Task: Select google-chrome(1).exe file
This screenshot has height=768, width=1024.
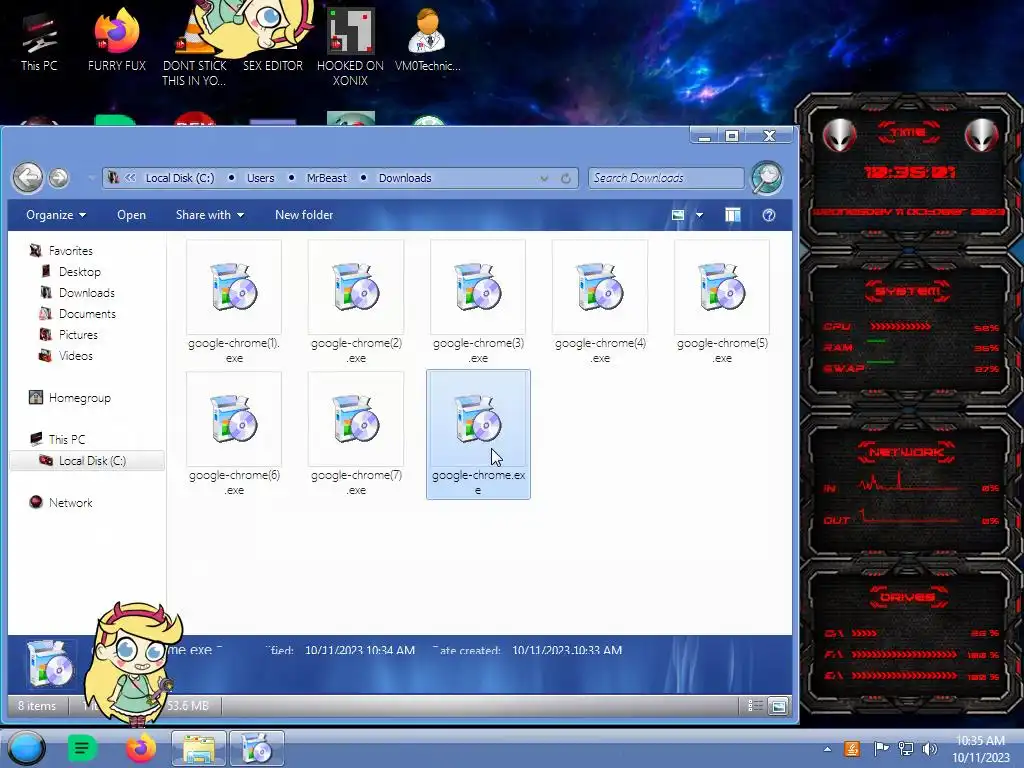Action: tap(234, 302)
